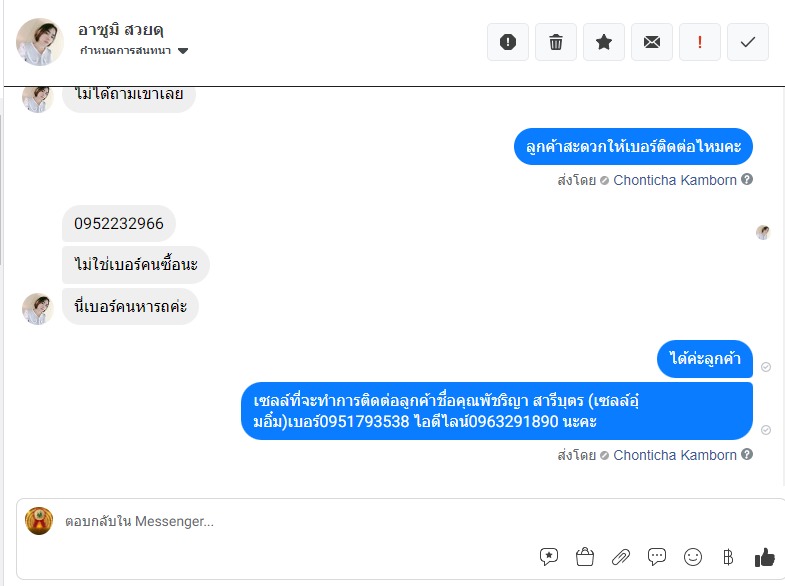Mark conversation unread with the envelope icon
The height and width of the screenshot is (586, 785).
[652, 42]
